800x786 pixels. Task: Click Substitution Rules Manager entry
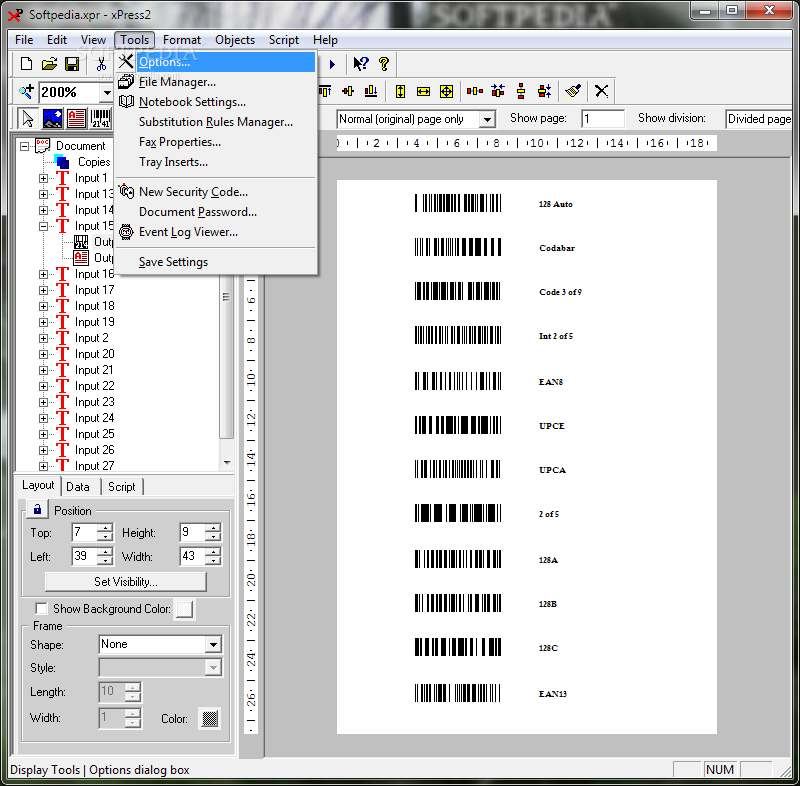point(216,122)
